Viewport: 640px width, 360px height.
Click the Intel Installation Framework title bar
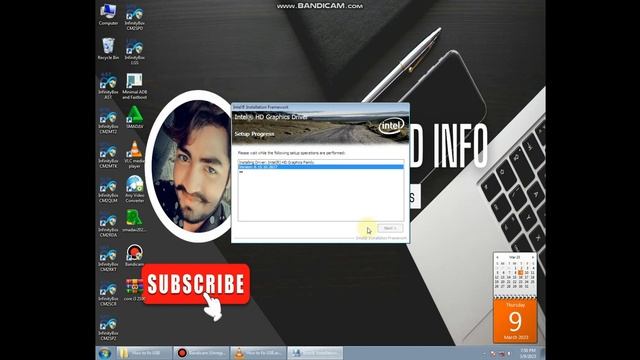[x=320, y=107]
